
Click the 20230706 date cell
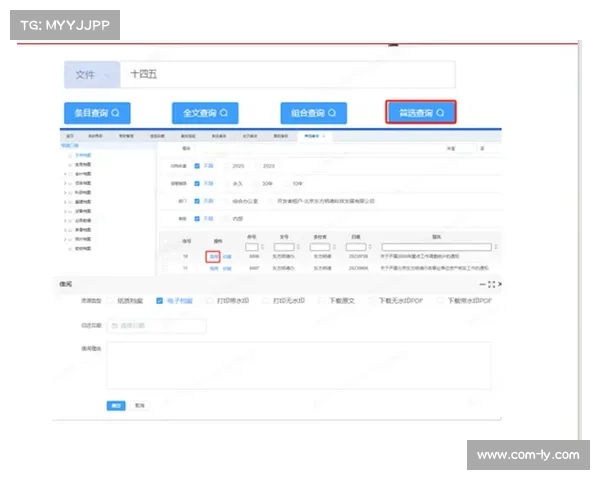tap(358, 256)
